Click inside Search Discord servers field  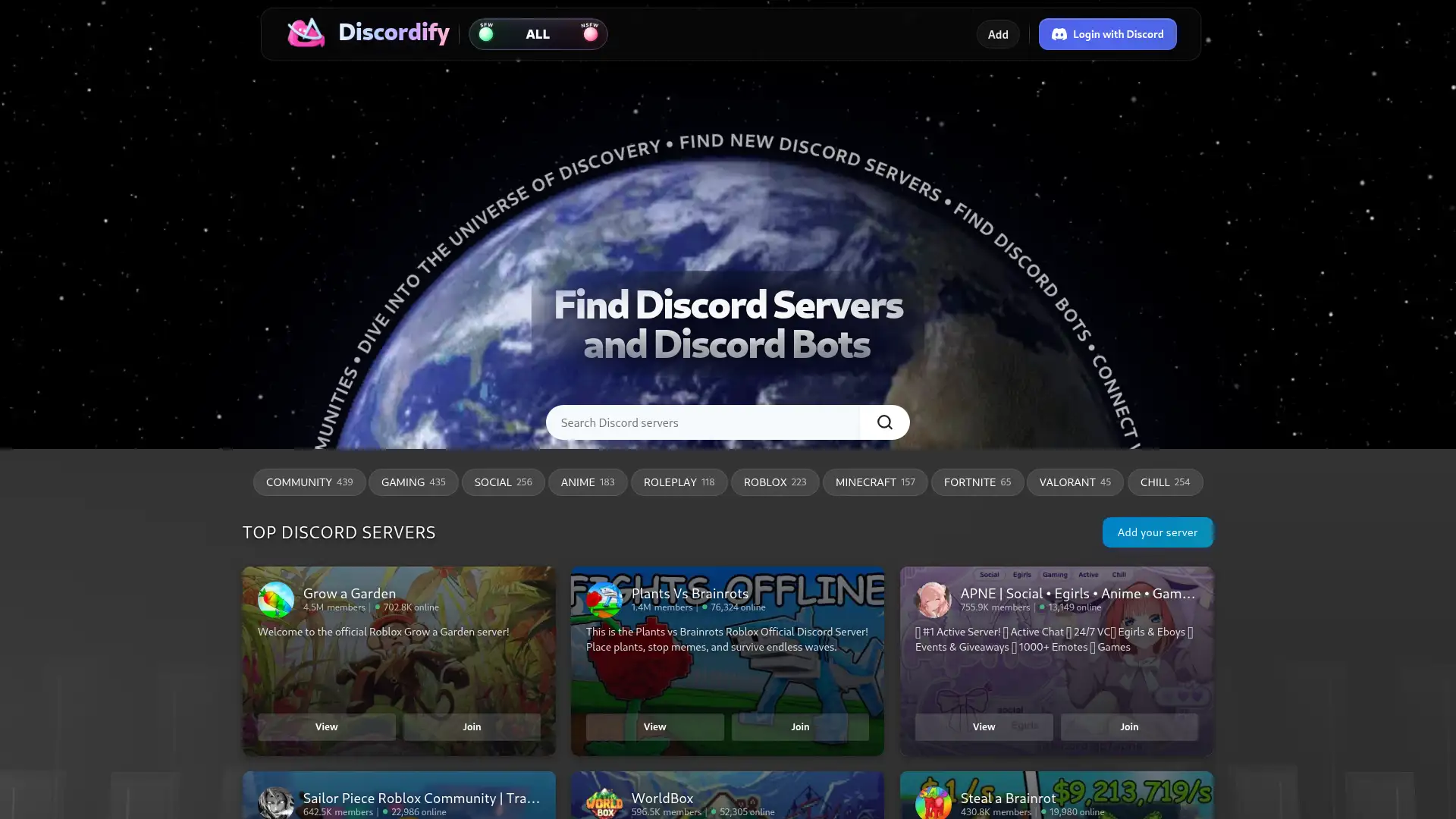[703, 422]
